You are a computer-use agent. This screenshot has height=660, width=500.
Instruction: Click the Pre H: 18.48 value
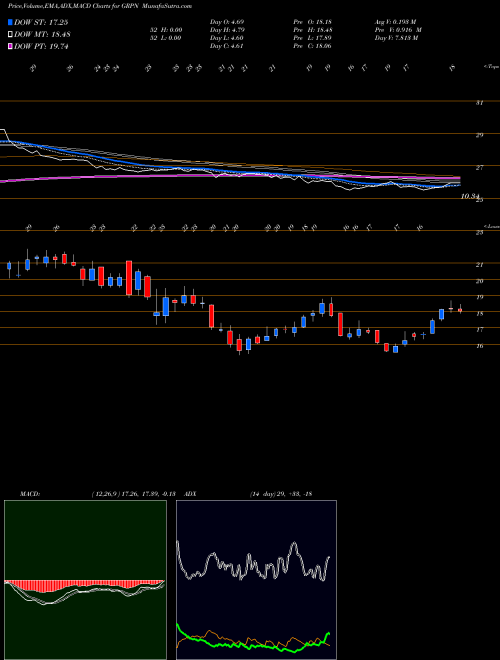(313, 30)
